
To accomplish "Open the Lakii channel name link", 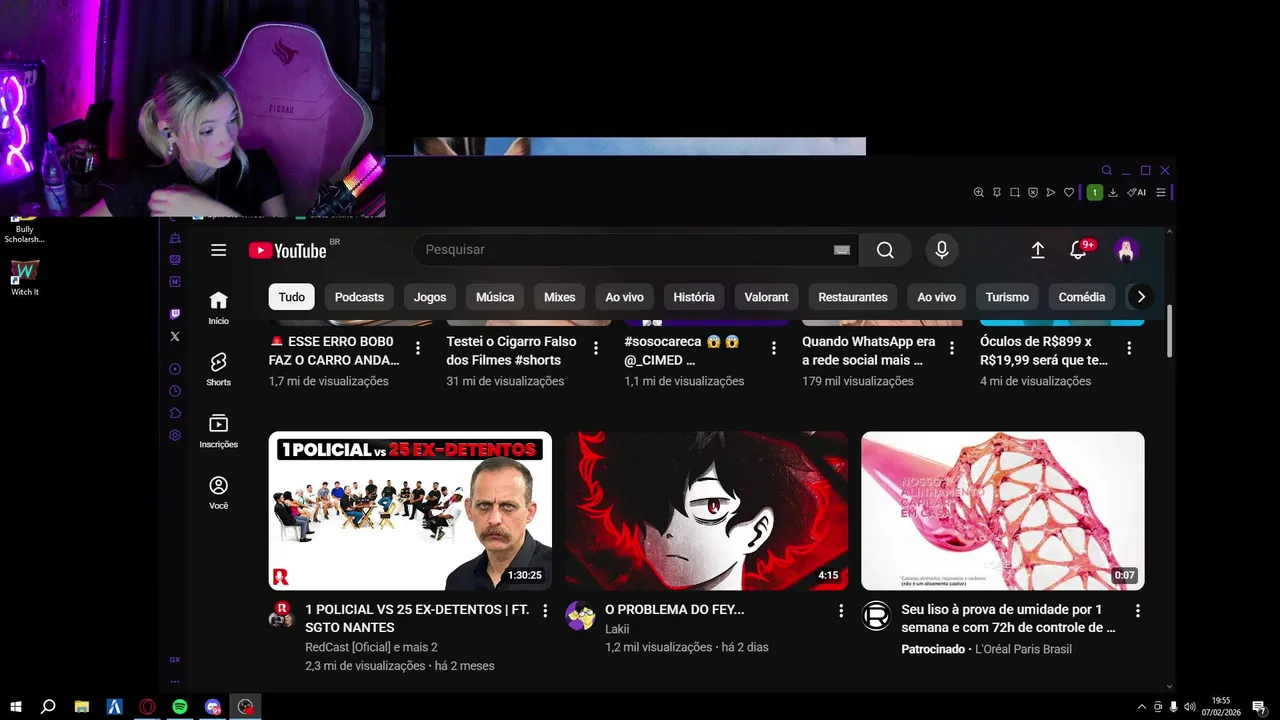I will point(617,629).
